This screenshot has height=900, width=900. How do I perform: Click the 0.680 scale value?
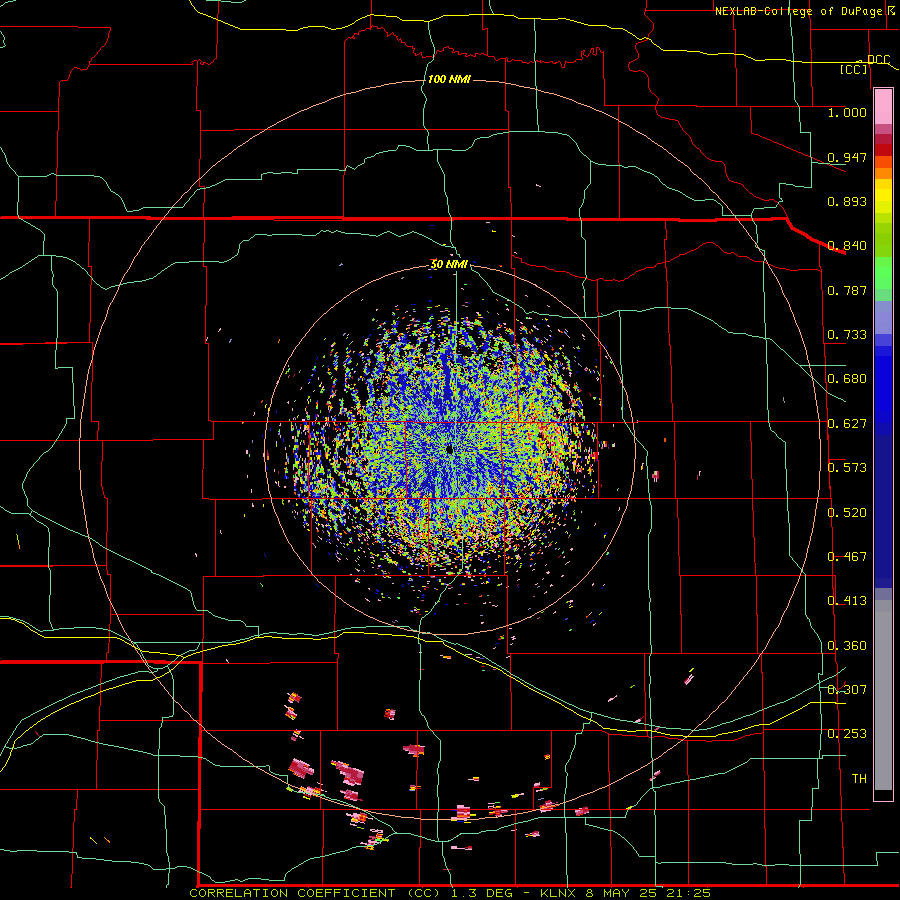pyautogui.click(x=847, y=379)
